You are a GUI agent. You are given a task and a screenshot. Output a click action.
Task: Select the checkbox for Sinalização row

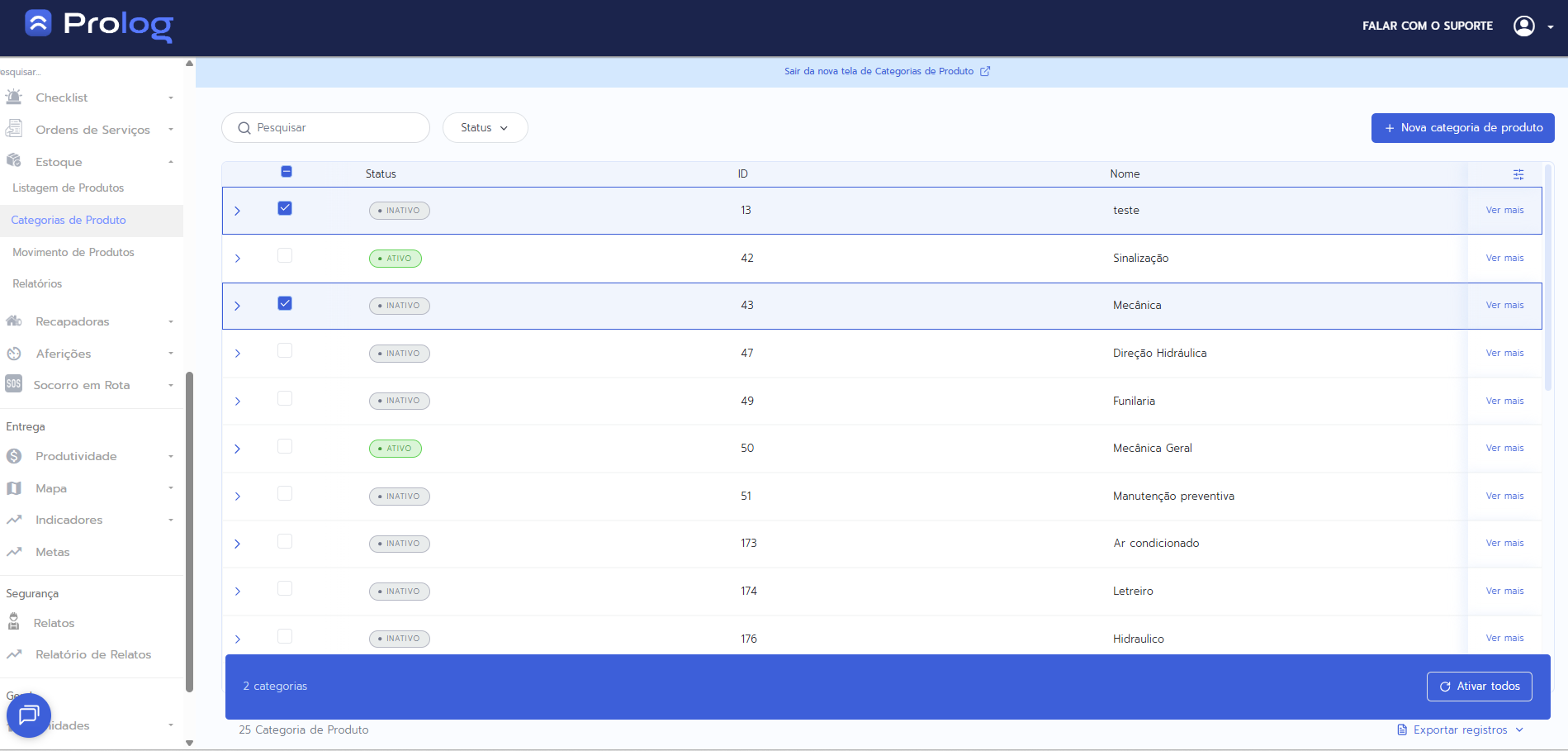(x=285, y=256)
